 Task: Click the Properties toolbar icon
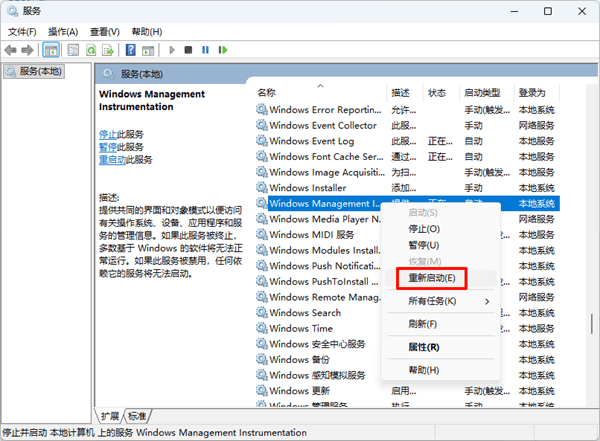tap(73, 50)
